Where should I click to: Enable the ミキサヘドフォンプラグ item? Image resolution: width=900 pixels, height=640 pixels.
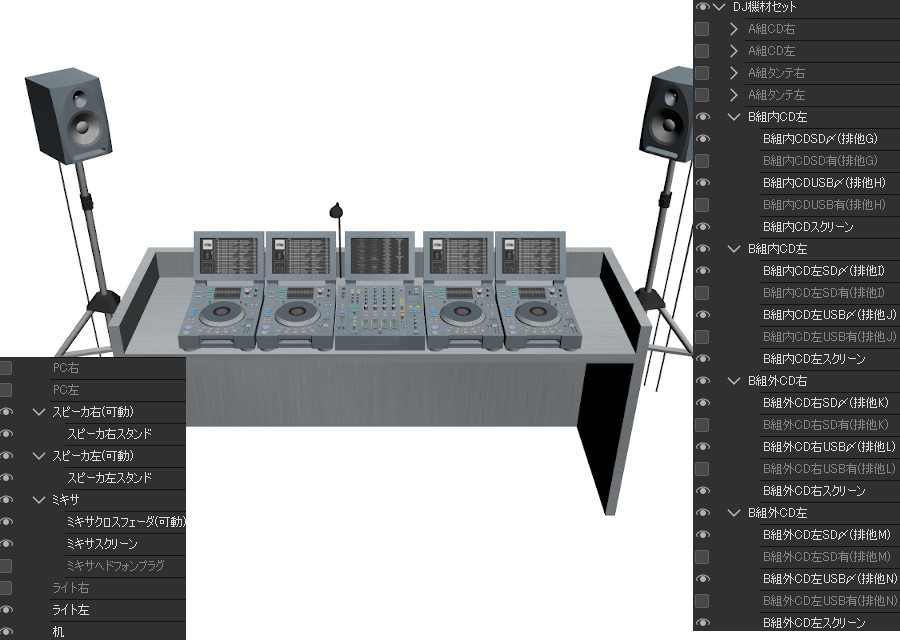click(x=8, y=566)
